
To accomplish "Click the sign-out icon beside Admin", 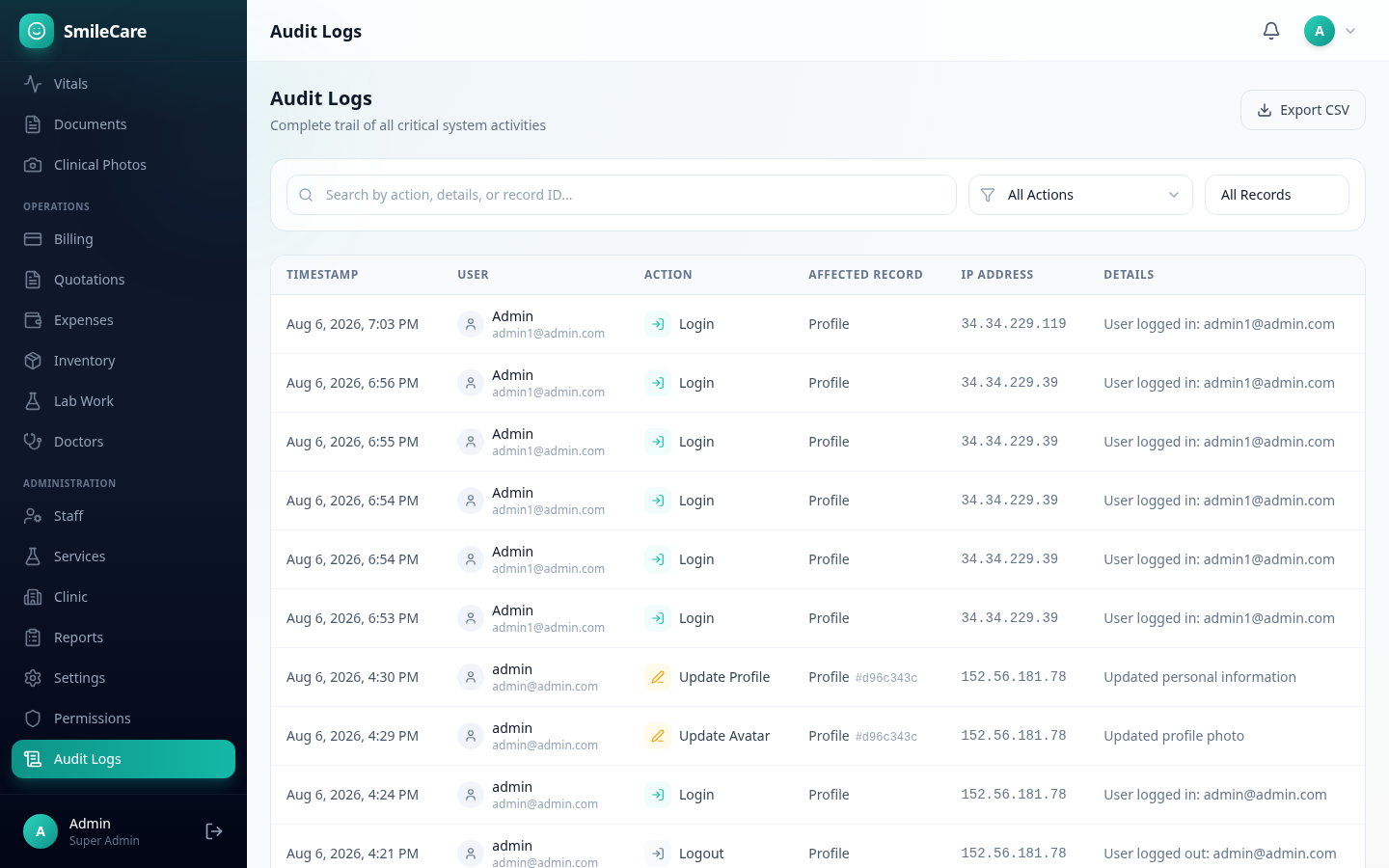I will pos(214,831).
